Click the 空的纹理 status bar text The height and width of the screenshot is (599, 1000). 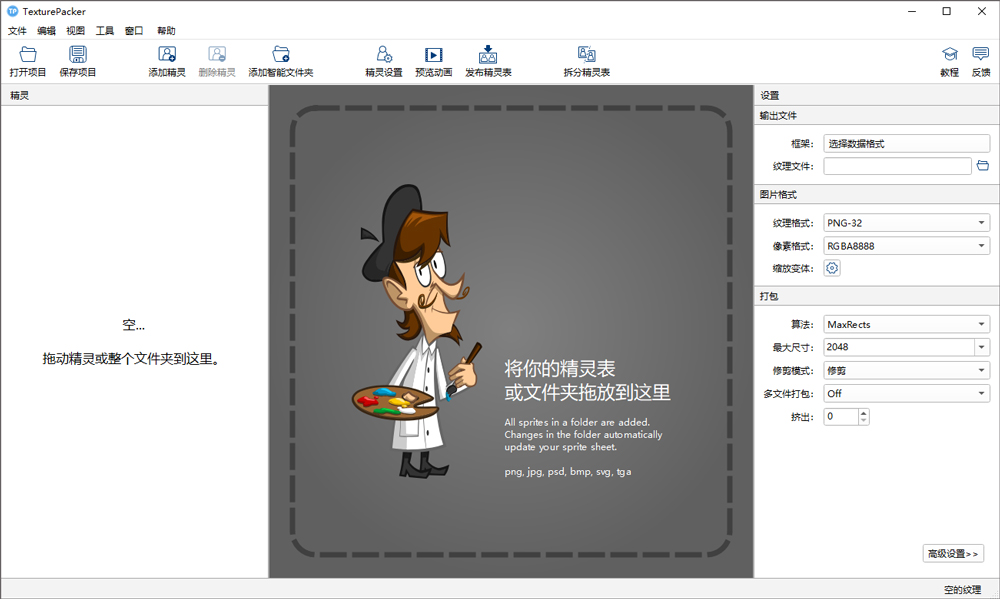coord(962,589)
